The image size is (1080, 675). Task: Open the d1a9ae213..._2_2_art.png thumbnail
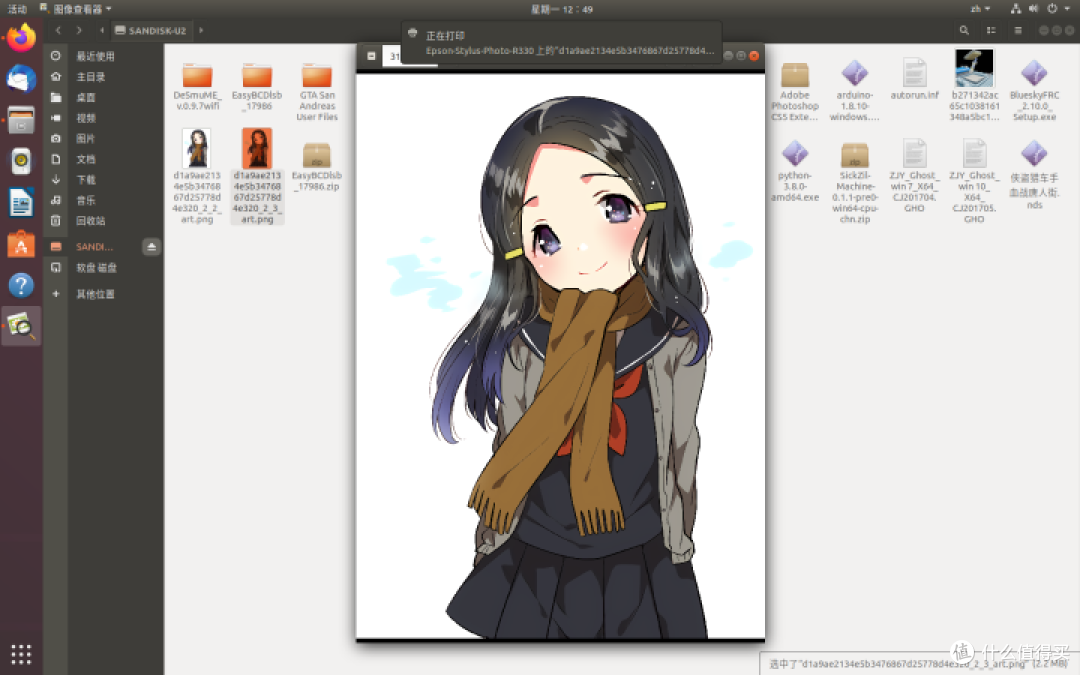[x=197, y=176]
